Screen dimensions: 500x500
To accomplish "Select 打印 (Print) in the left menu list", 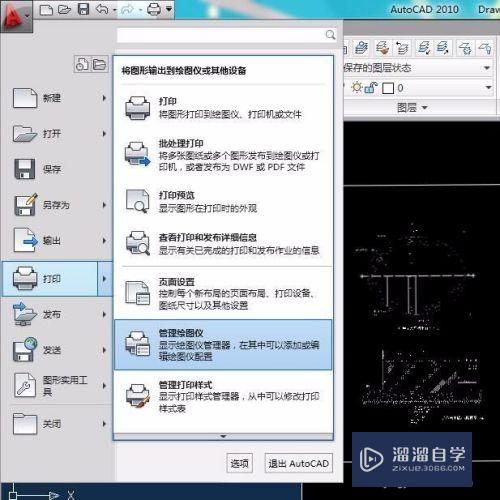I will pyautogui.click(x=50, y=279).
